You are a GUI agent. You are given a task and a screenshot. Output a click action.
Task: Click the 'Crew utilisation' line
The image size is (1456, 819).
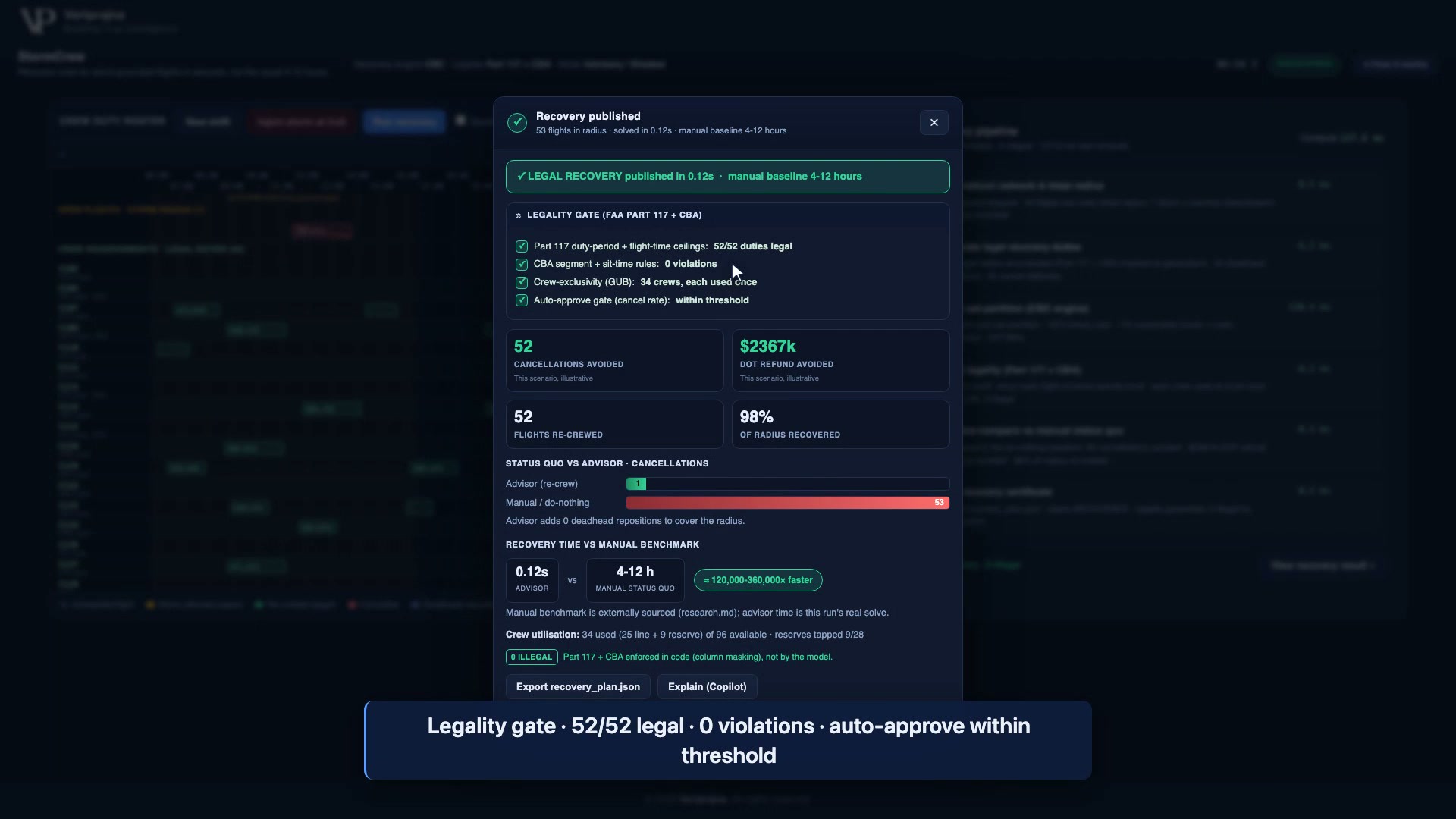[x=684, y=635]
